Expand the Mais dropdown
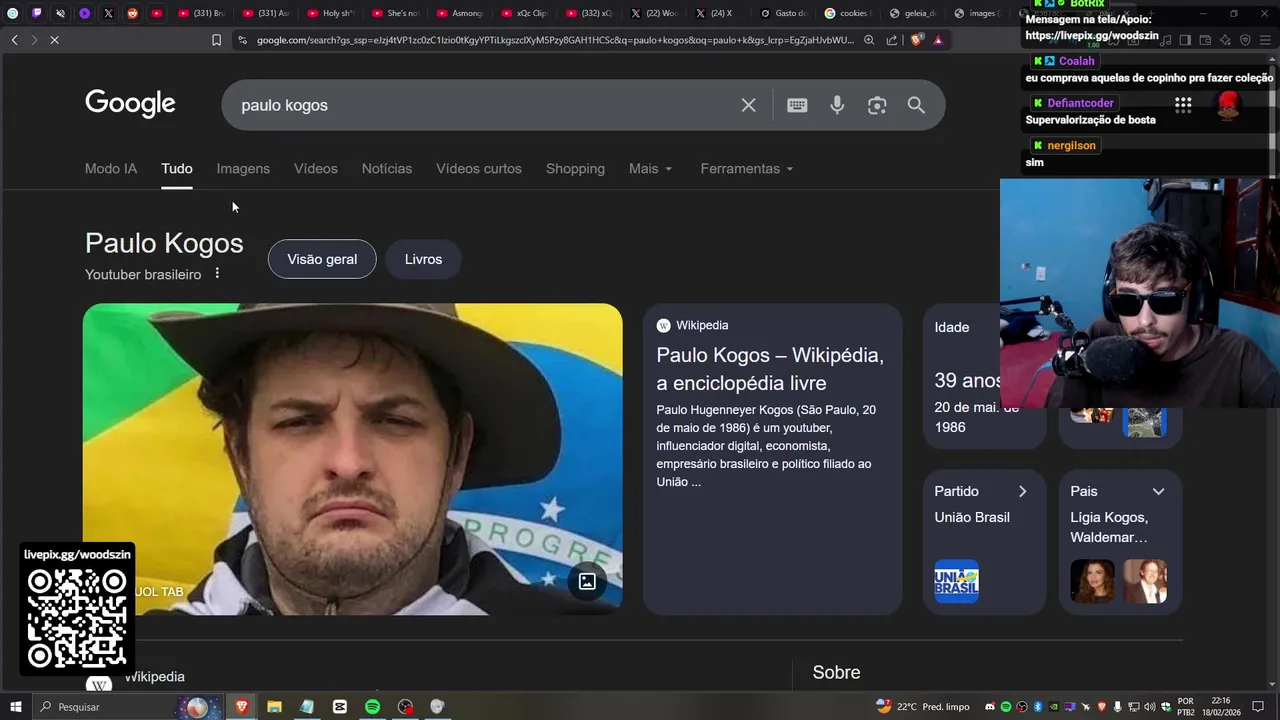1280x720 pixels. coord(651,168)
